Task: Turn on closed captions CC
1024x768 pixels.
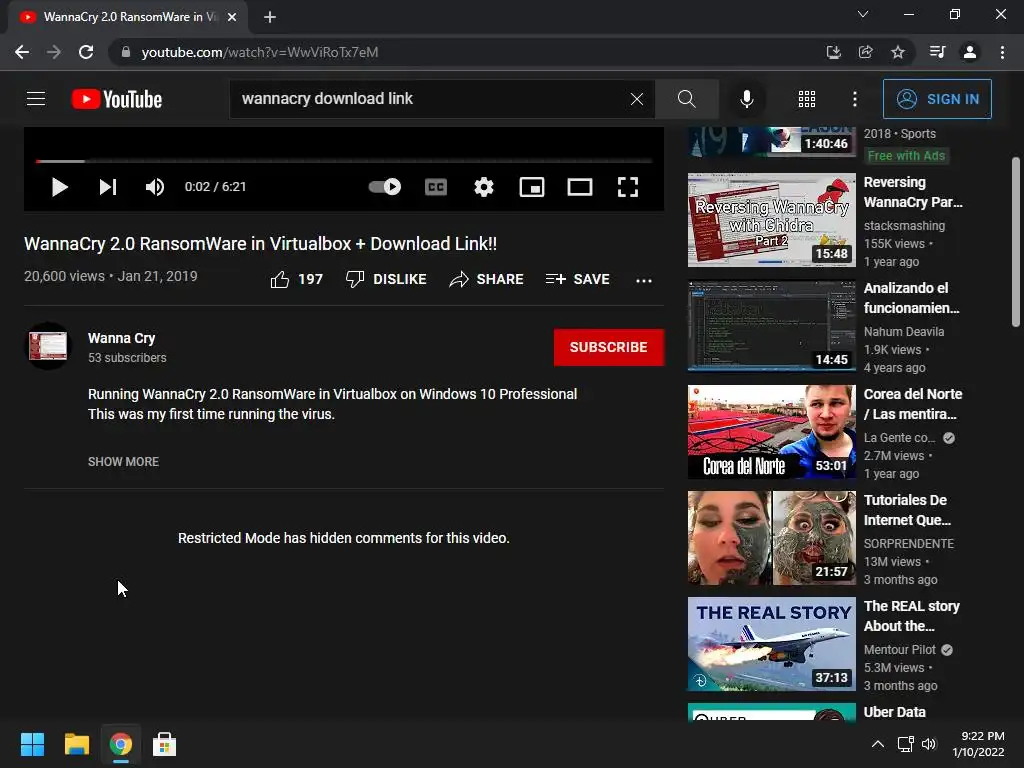Action: coord(436,187)
